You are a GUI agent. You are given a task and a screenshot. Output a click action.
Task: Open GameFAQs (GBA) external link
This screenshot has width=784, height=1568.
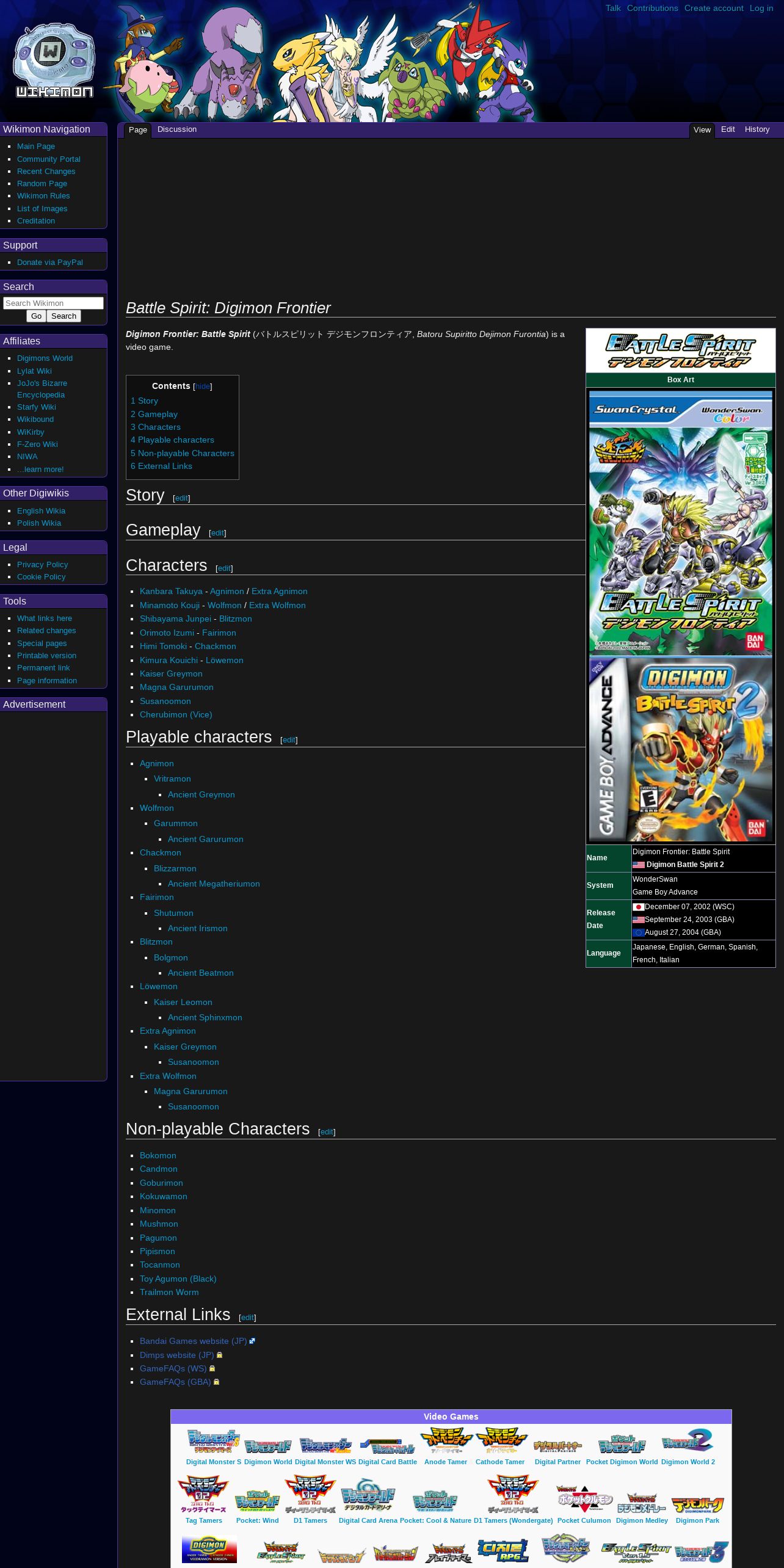click(x=175, y=1382)
